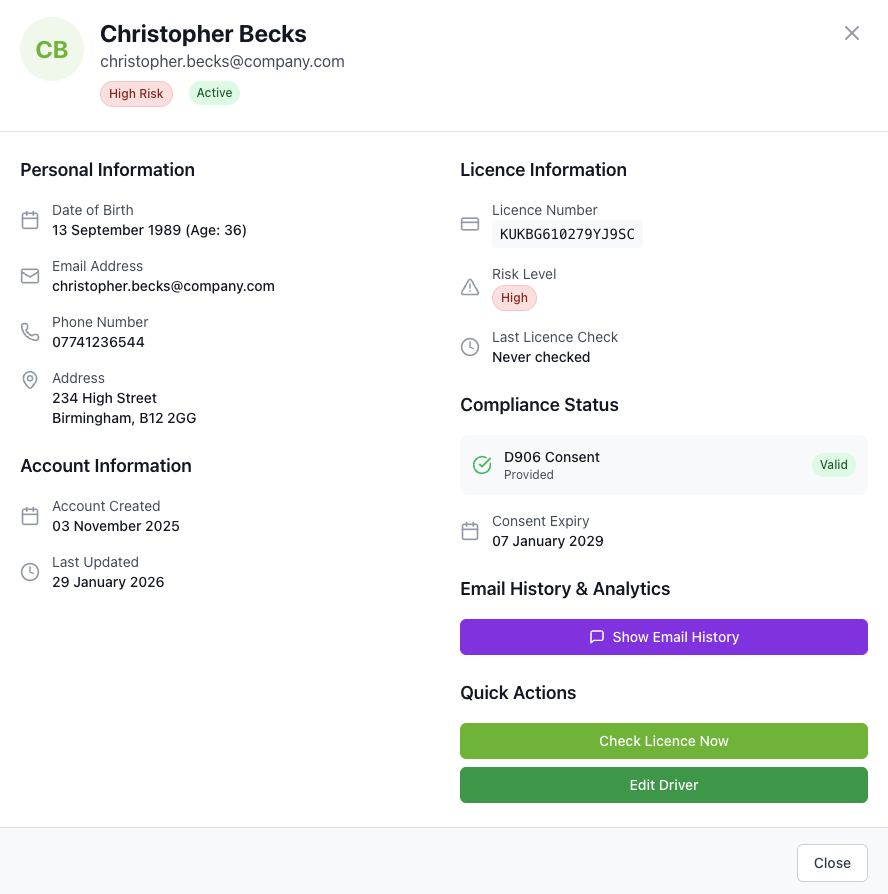Click the calendar icon beside Date of Birth
This screenshot has height=894, width=888.
tap(30, 220)
